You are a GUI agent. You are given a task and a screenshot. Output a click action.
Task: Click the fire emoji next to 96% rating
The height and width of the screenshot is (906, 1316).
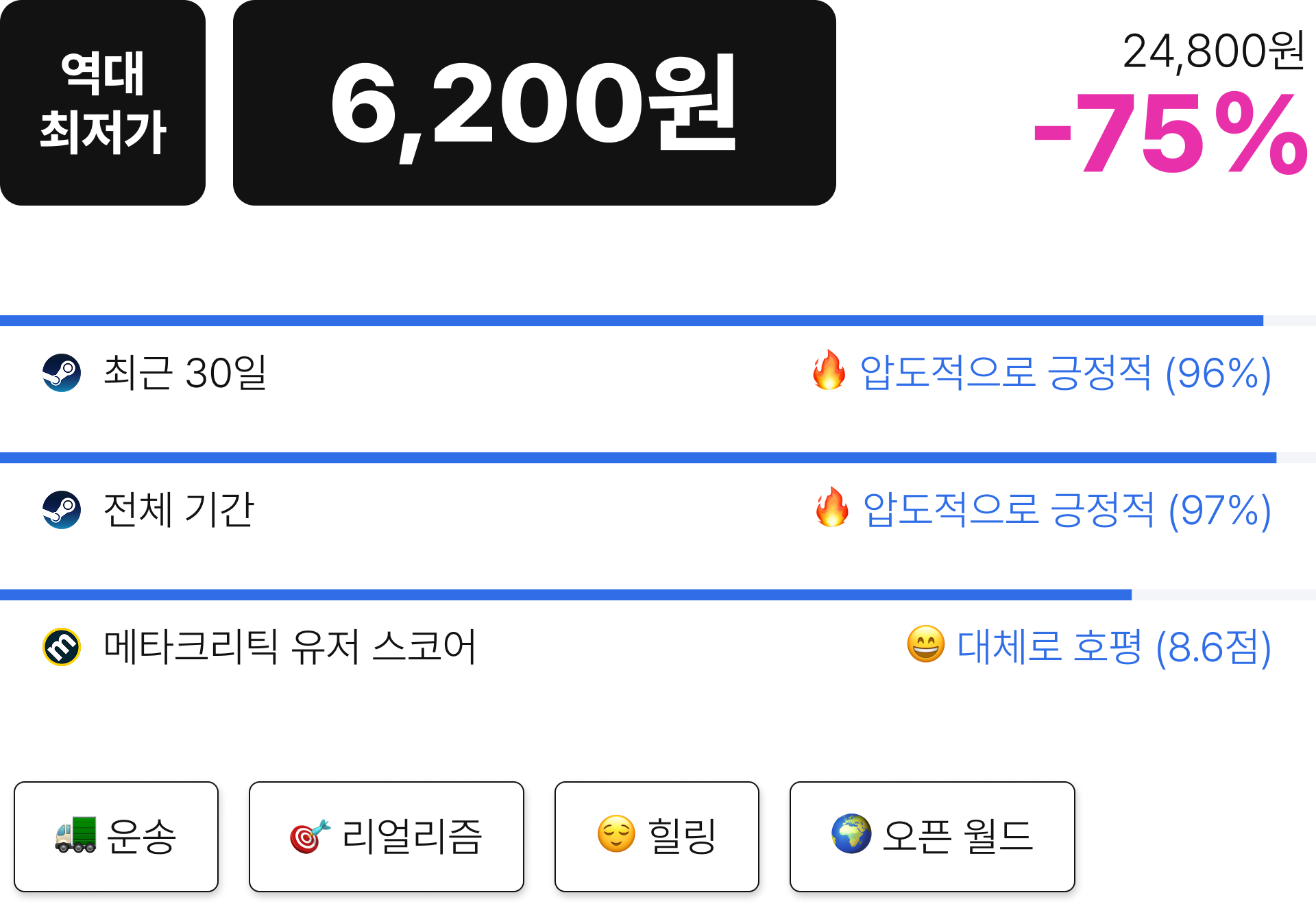(x=829, y=370)
